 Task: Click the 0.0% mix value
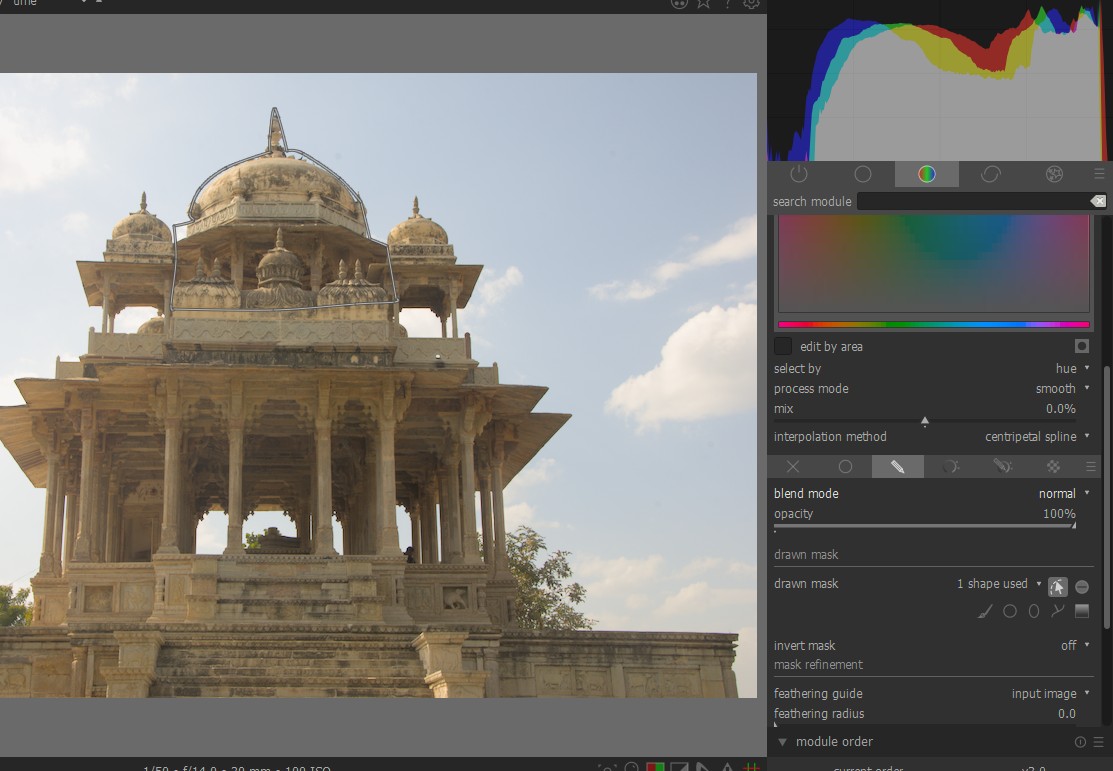(x=1060, y=408)
